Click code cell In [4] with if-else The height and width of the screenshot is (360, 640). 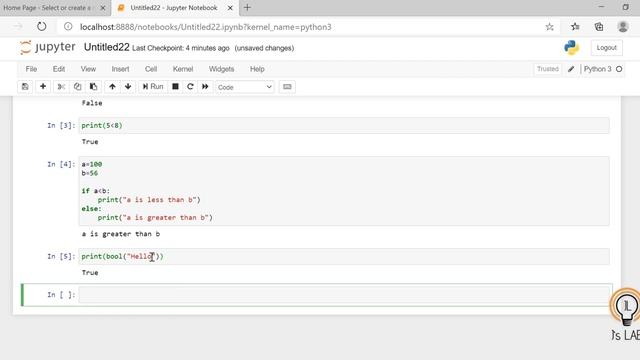coord(344,191)
